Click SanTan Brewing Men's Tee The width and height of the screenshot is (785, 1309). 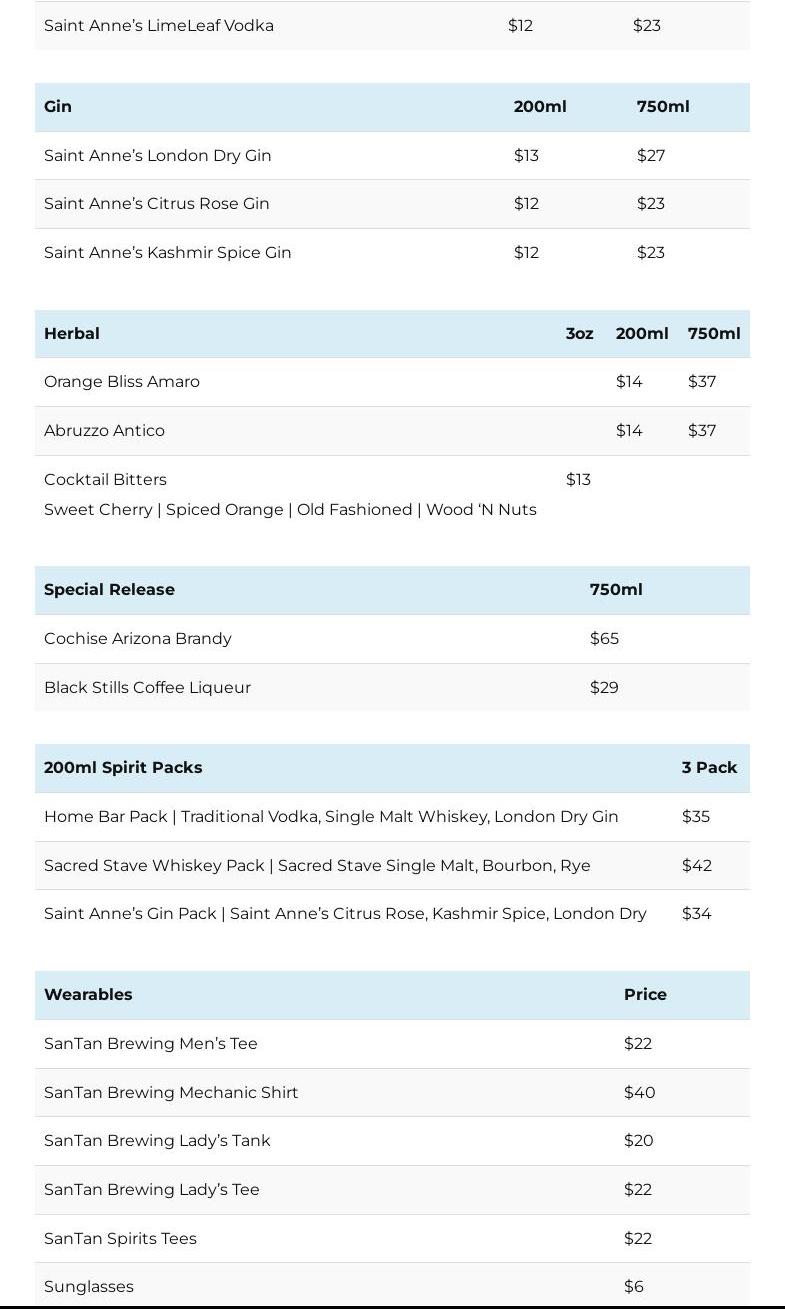[151, 1044]
